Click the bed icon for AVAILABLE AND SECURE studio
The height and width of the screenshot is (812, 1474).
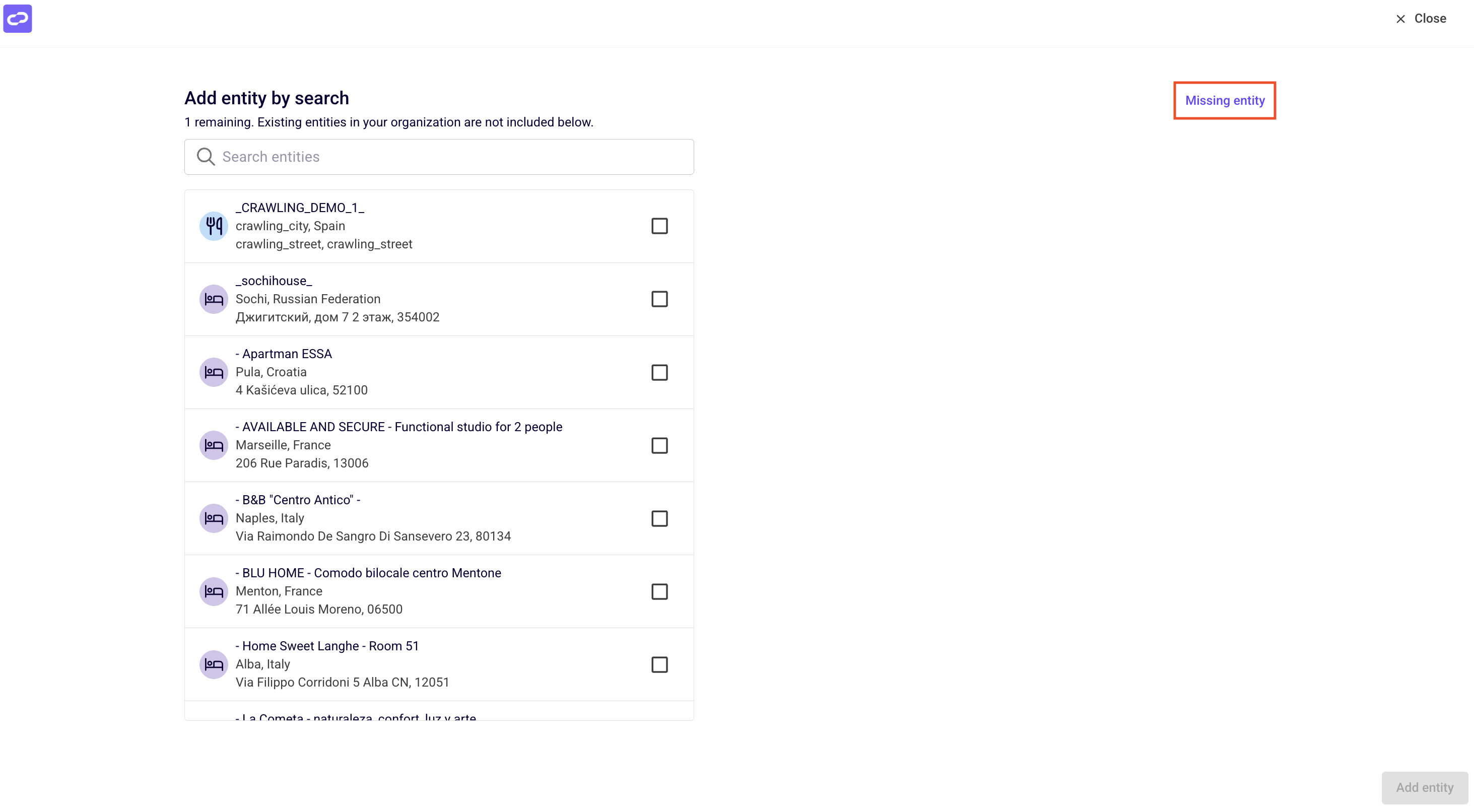pos(214,445)
